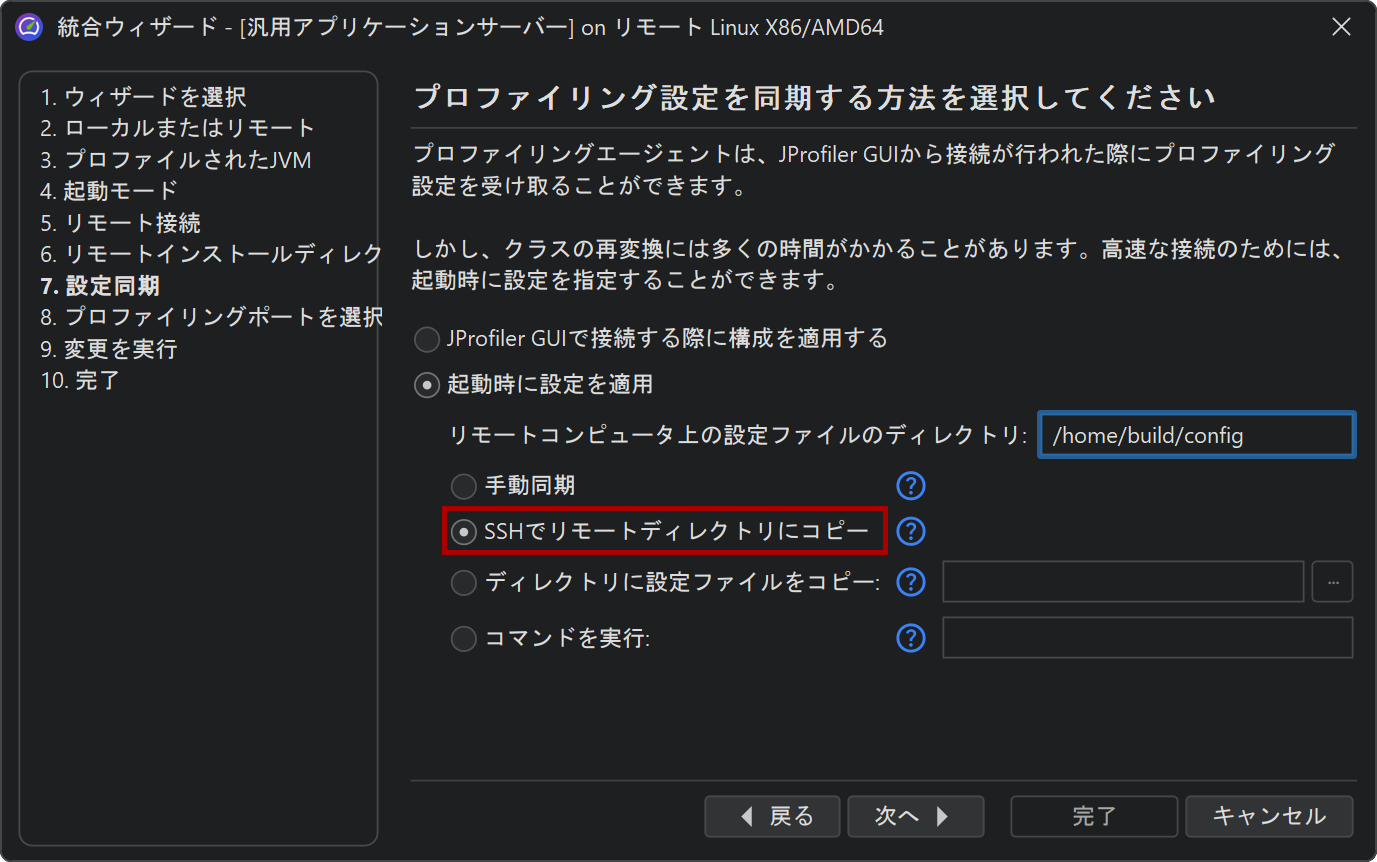Open help for ディレクトリに設定ファイルをコピー option
The height and width of the screenshot is (862, 1377).
coord(910,582)
